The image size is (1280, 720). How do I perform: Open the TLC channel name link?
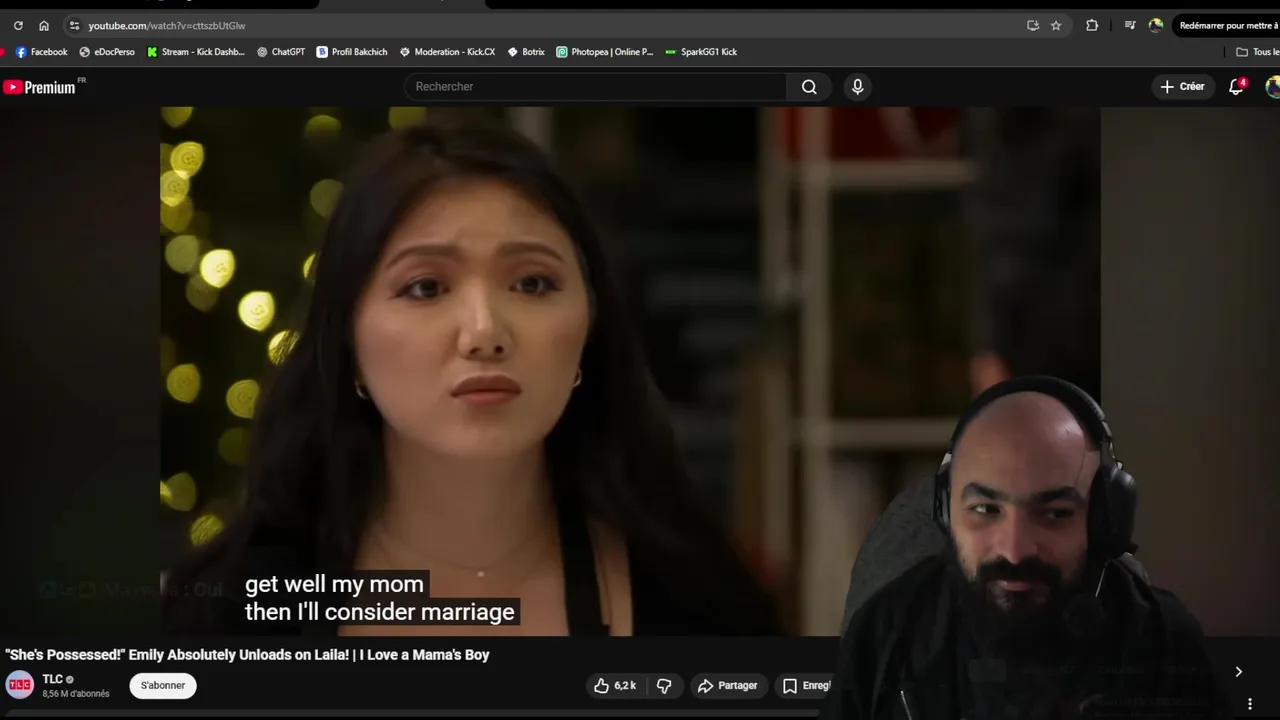52,679
